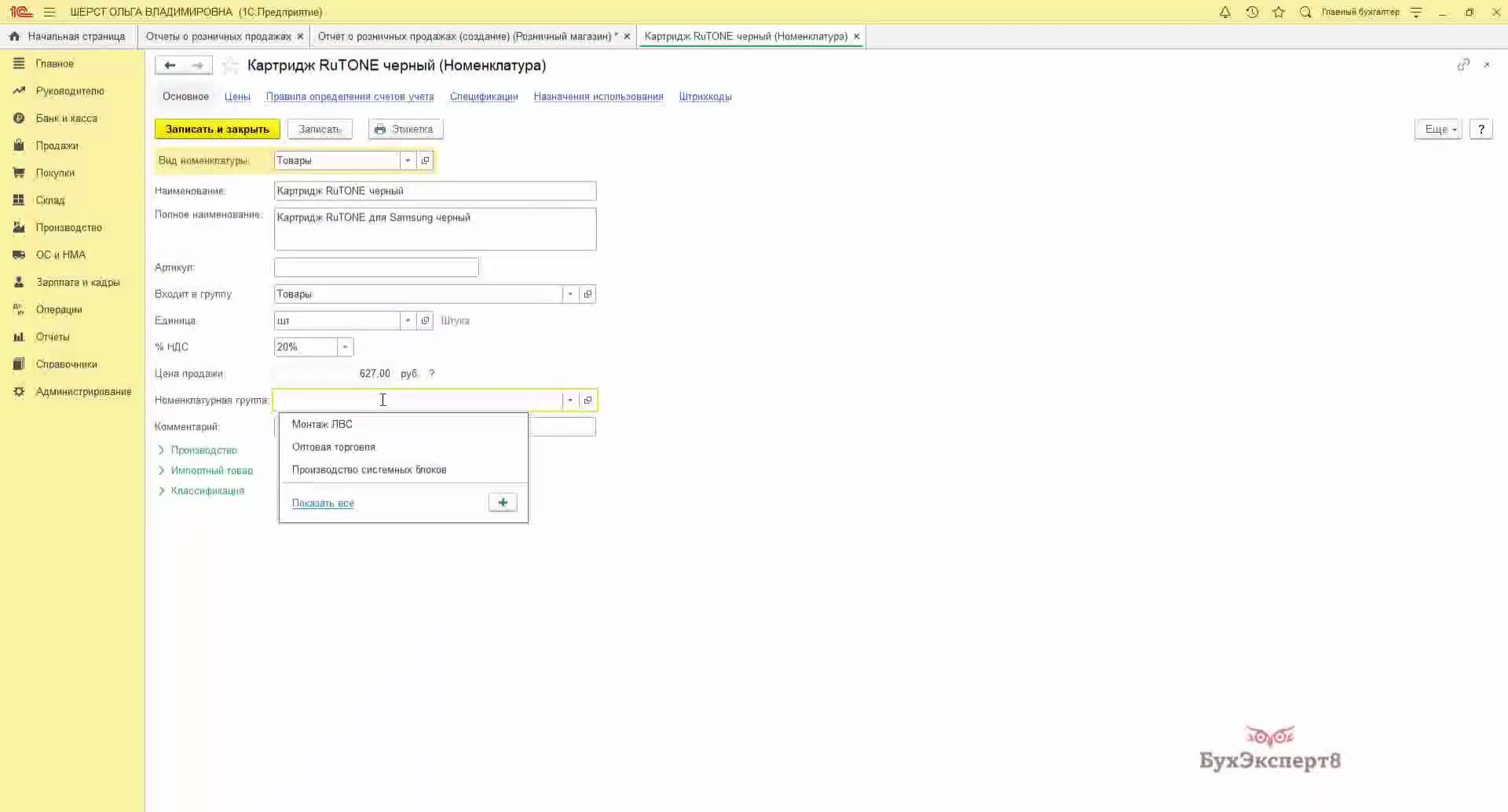Expand the Входит в группу dropdown arrow
Screen dimensions: 1508x812
point(570,294)
